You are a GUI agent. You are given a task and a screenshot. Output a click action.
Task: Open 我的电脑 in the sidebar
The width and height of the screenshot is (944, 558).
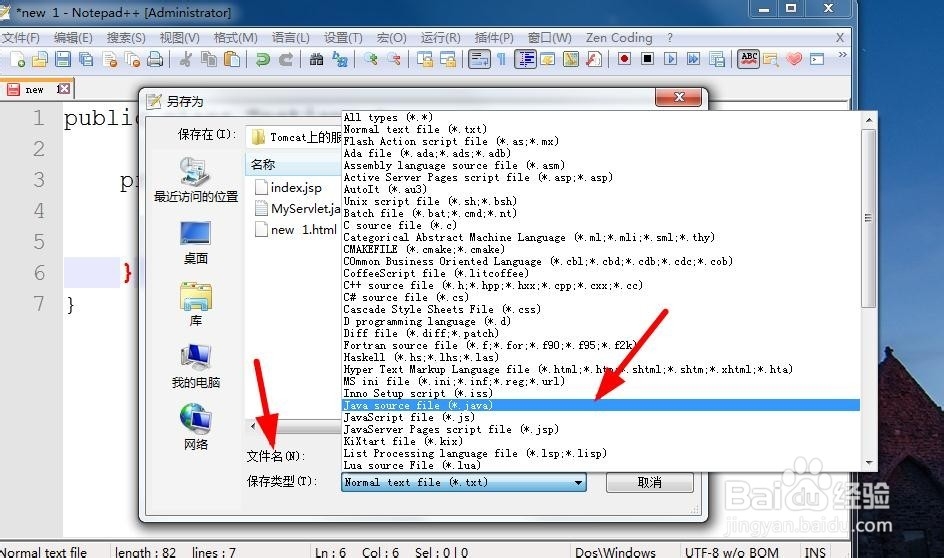coord(196,366)
